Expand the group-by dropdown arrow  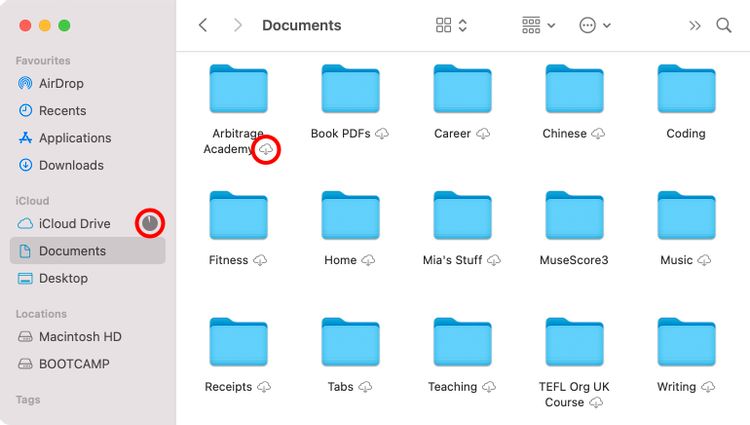(551, 25)
